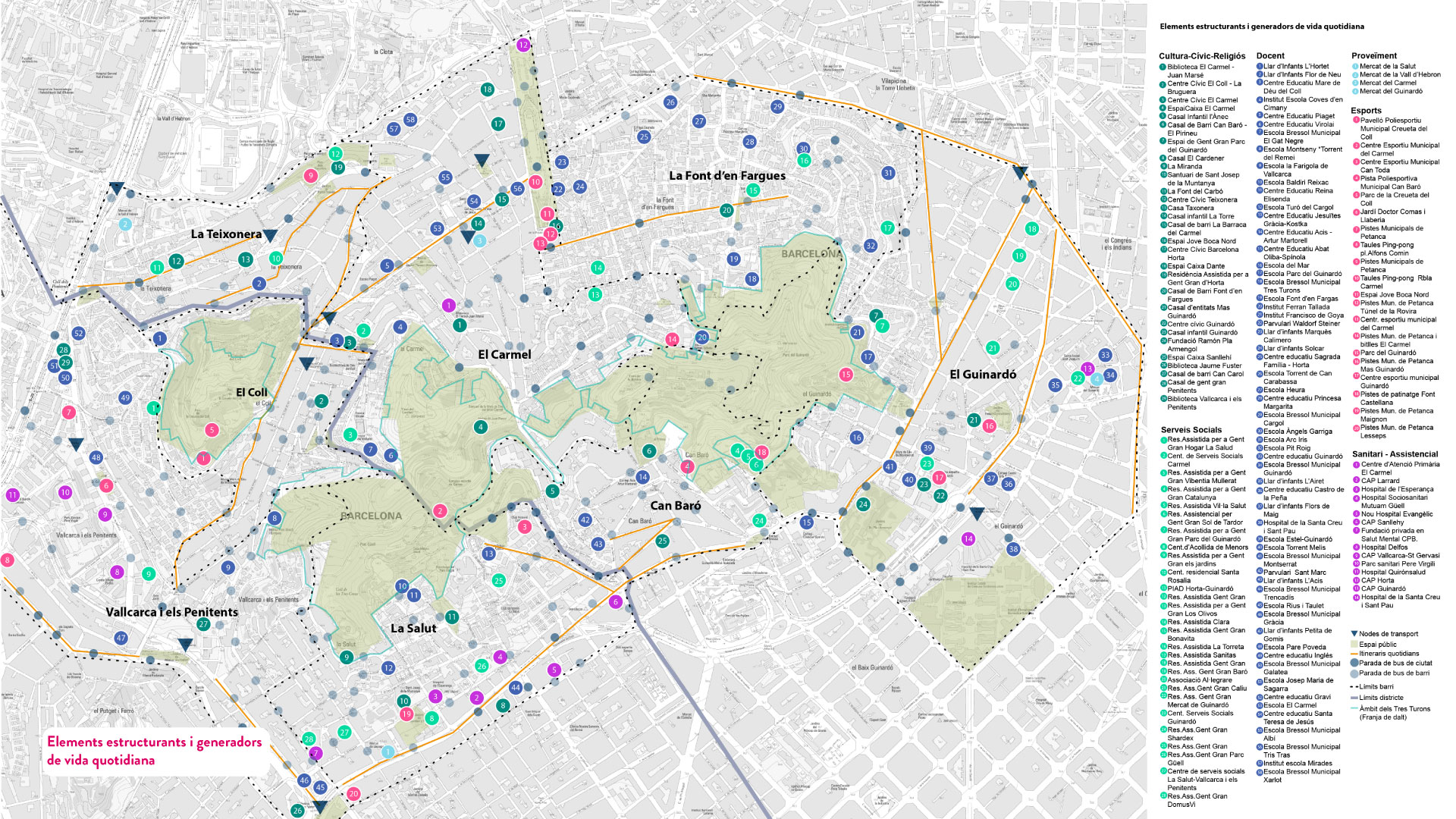Click pink sports marker 9
The image size is (1456, 819).
click(x=310, y=175)
